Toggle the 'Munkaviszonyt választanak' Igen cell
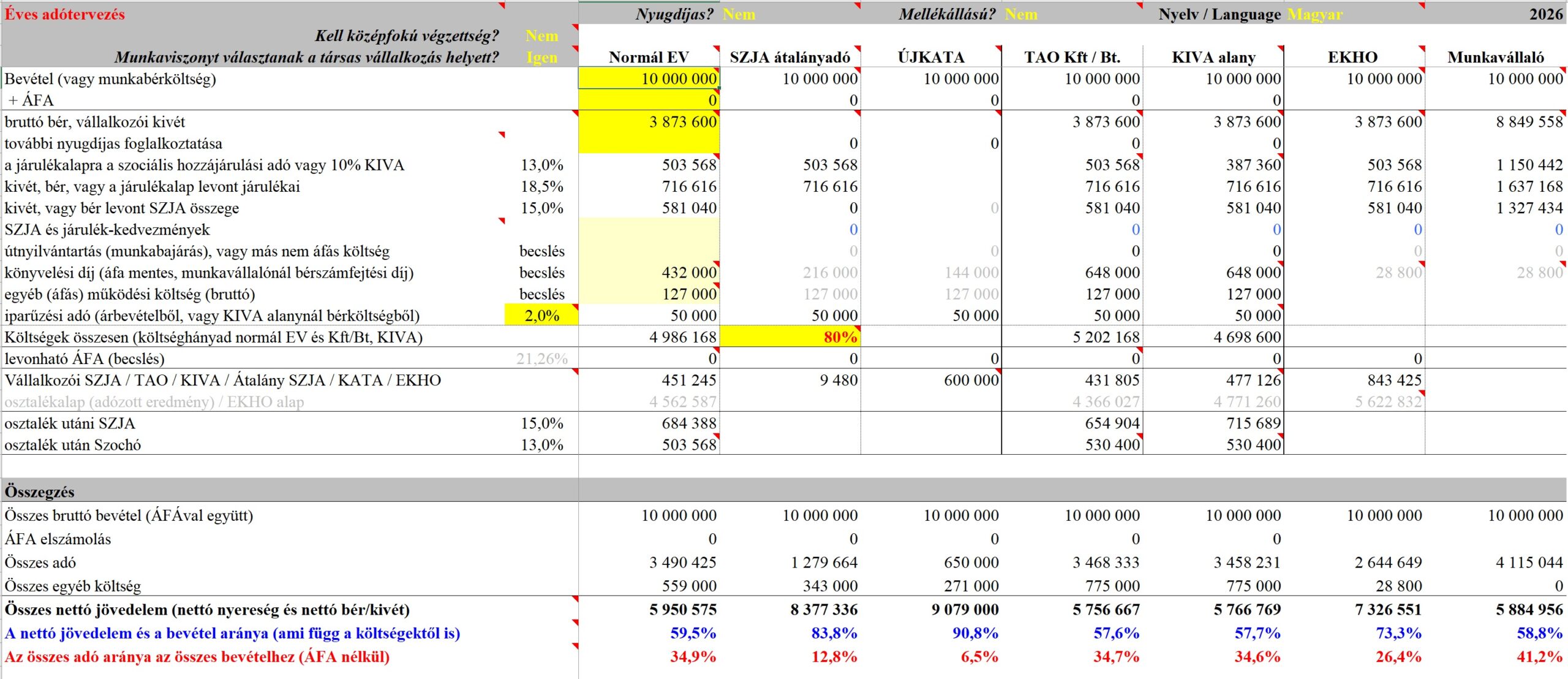 click(541, 57)
